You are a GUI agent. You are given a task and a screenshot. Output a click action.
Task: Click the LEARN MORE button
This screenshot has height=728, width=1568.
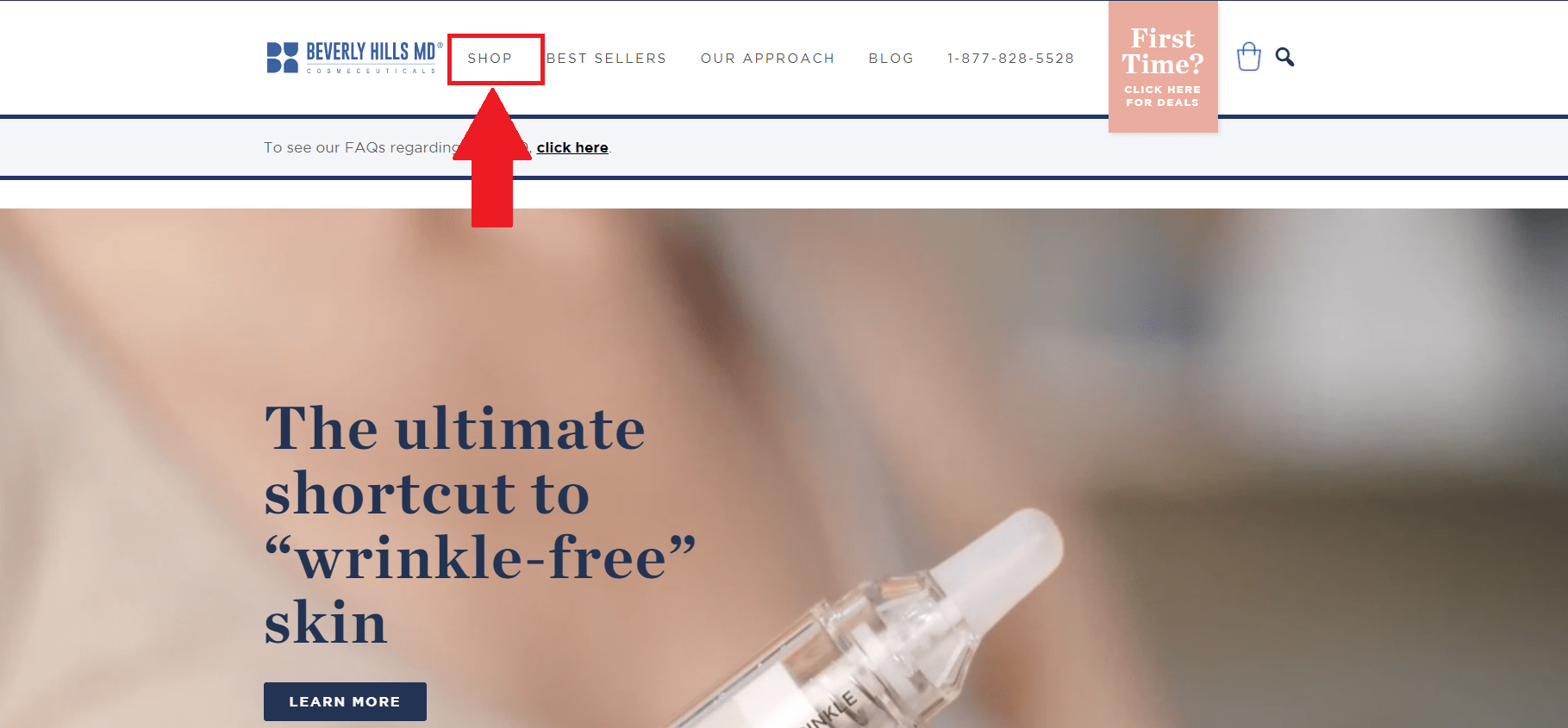point(345,701)
